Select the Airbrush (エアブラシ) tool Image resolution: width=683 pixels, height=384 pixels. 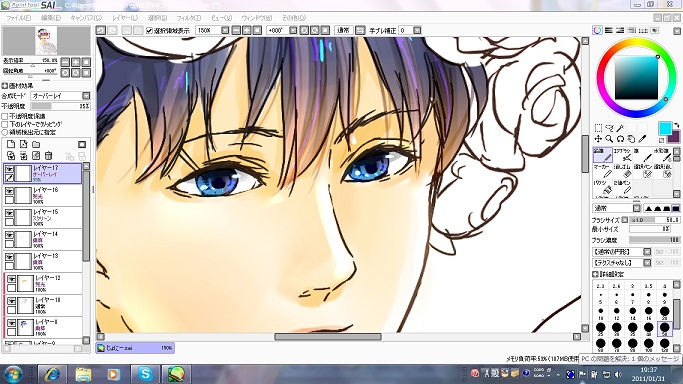coord(622,155)
